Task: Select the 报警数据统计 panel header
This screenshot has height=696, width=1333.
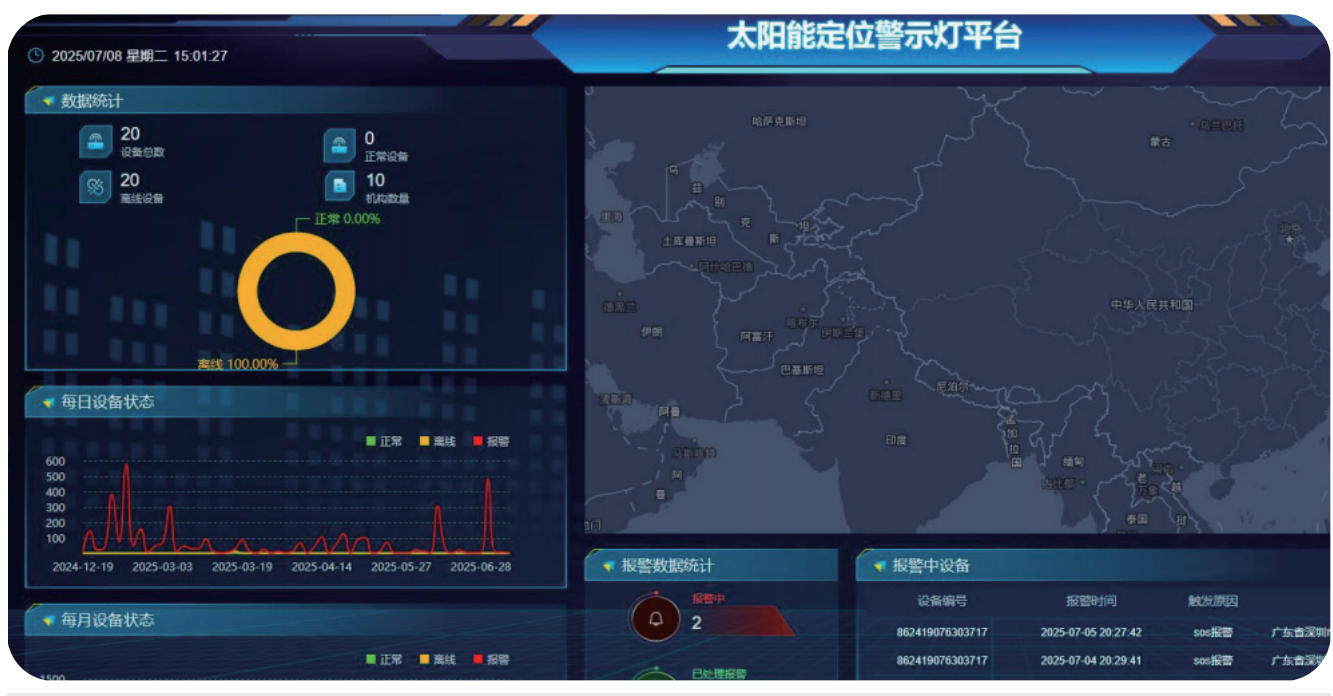Action: coord(711,566)
